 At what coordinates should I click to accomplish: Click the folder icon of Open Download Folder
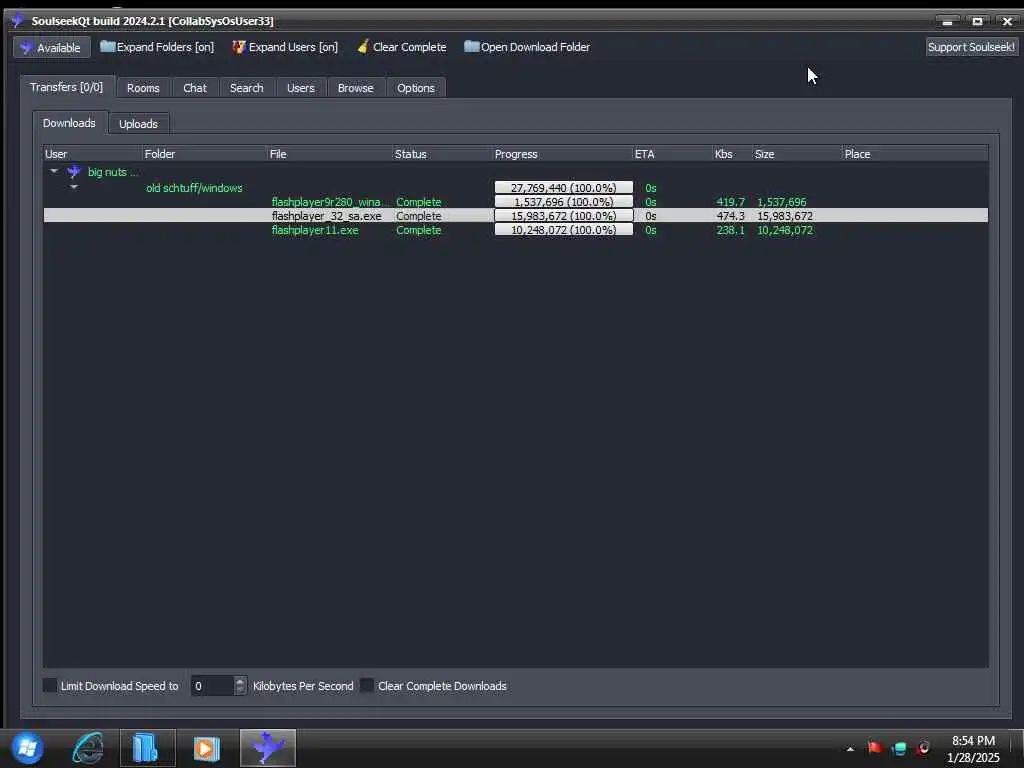point(472,46)
